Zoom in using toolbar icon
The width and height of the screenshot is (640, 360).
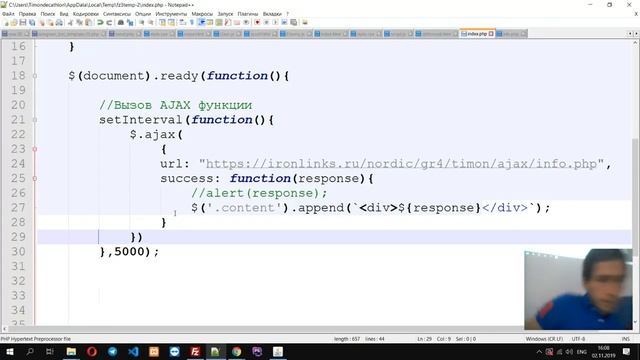(x=142, y=22)
